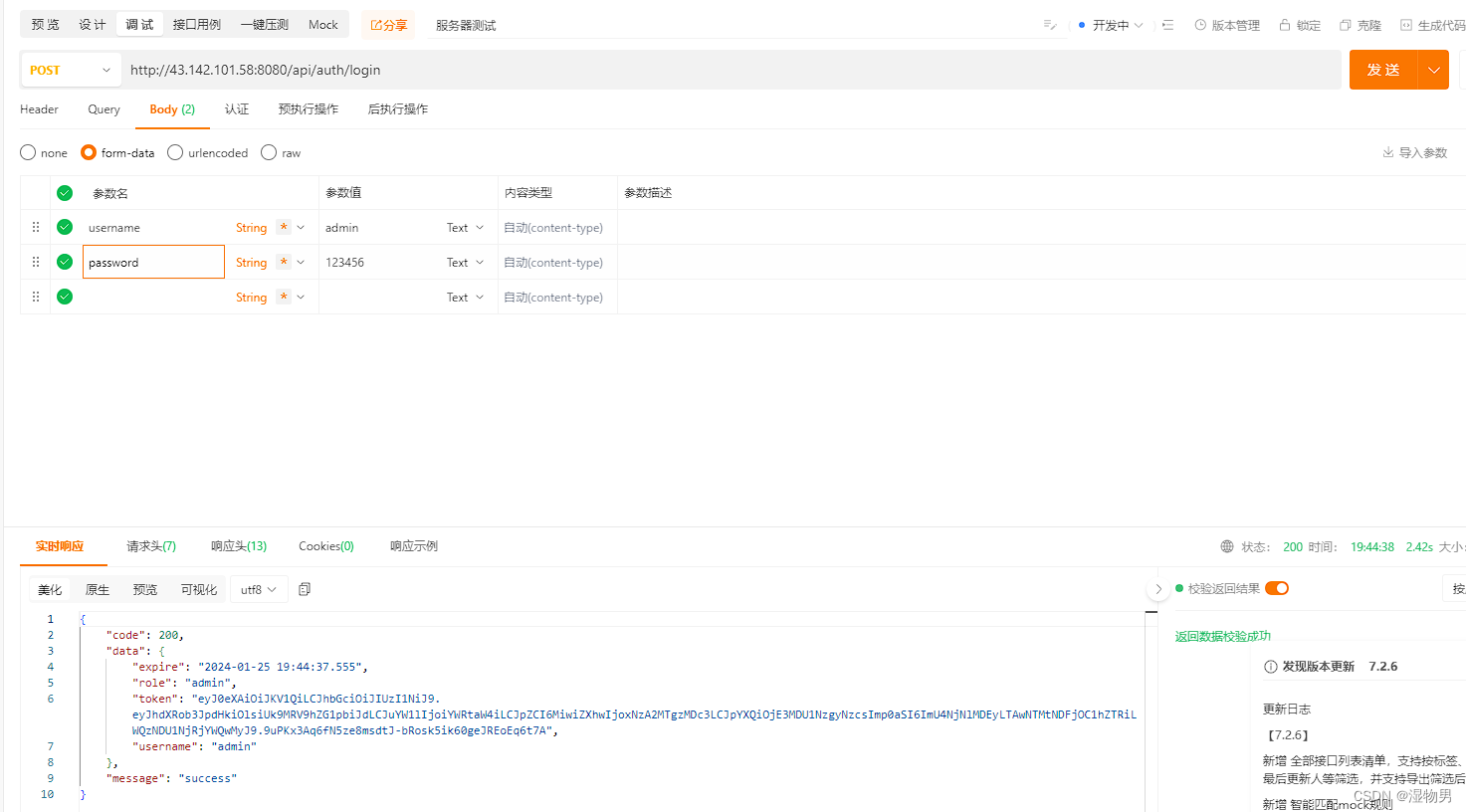Click the list-indent icon after 开发中

coord(1168,25)
